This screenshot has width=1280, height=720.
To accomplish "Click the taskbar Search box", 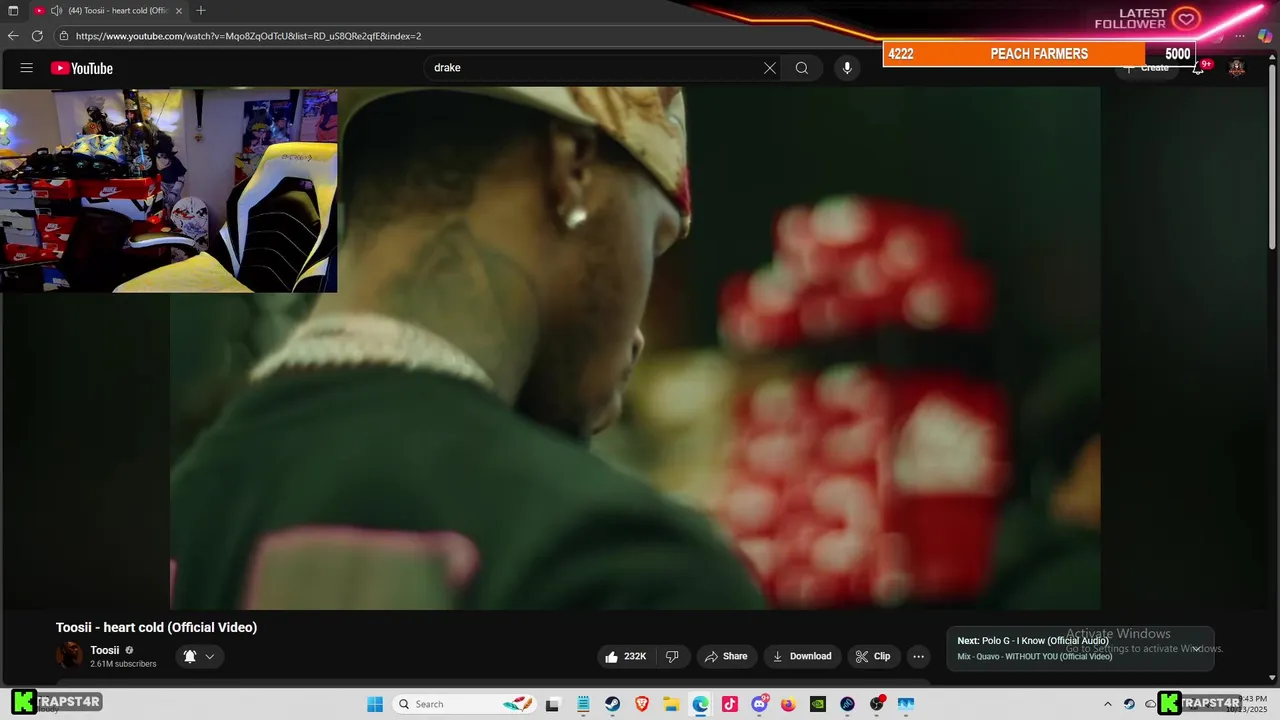I will [466, 704].
